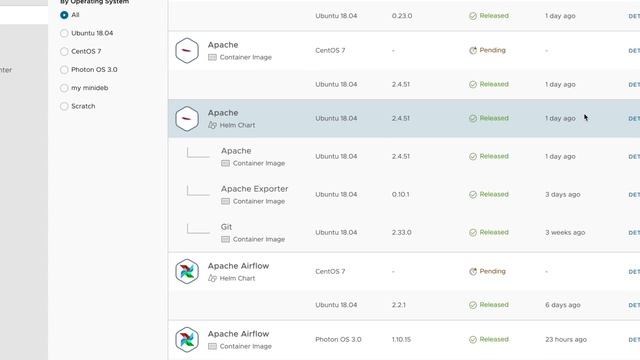Viewport: 640px width, 360px height.
Task: Click the Apache Airflow Helm Chart title
Action: click(238, 266)
